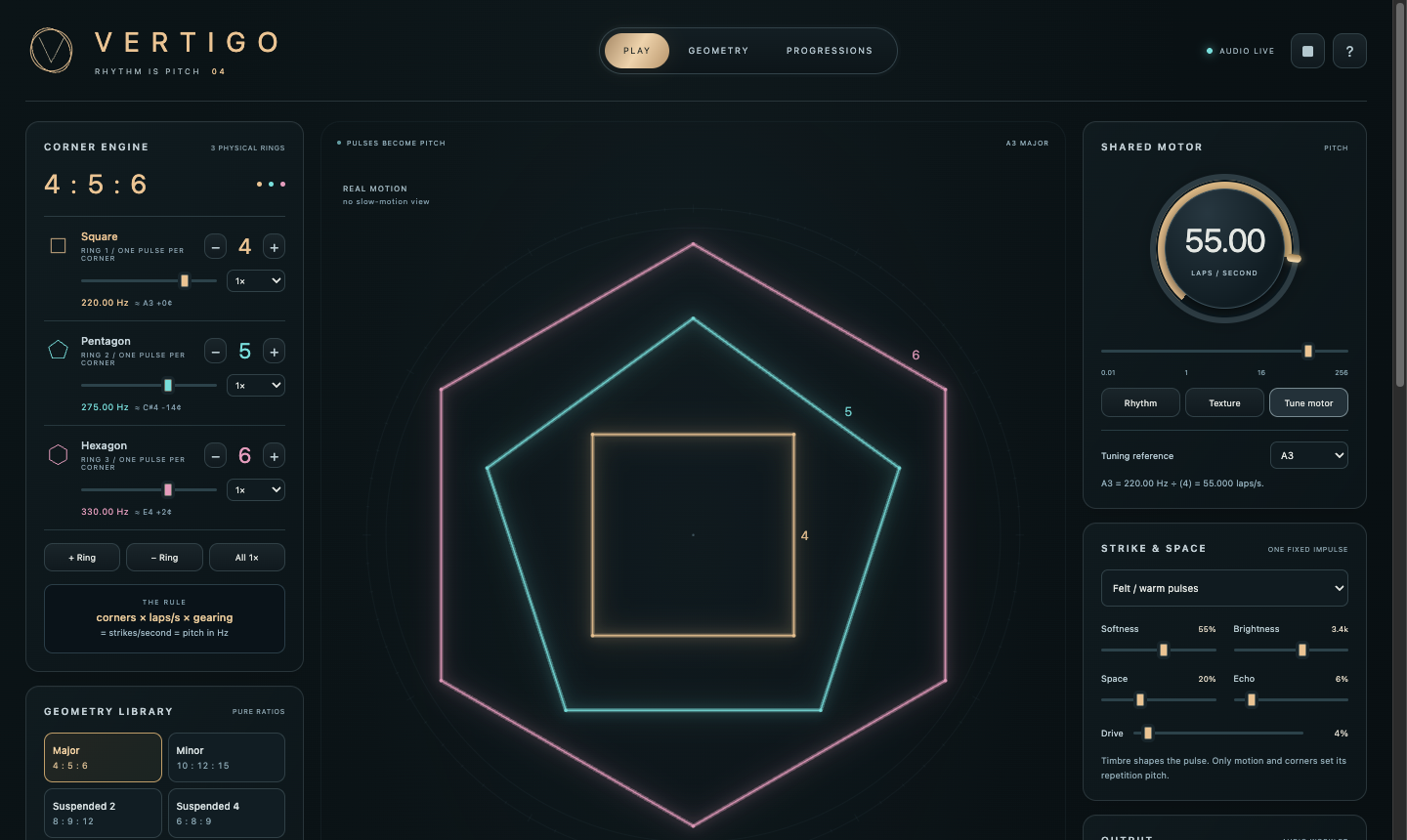The height and width of the screenshot is (840, 1407).
Task: Decrease Square corners with minus button
Action: coord(216,247)
